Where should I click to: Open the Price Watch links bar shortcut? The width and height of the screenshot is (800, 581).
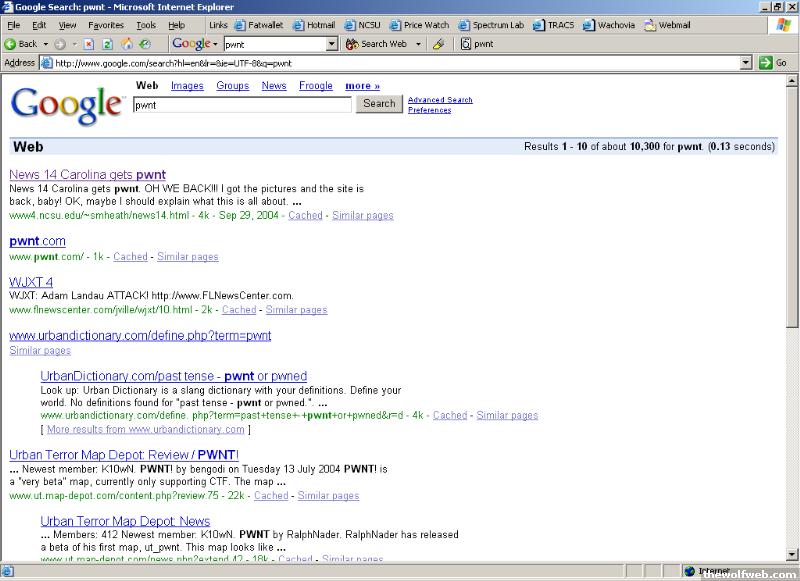point(418,25)
